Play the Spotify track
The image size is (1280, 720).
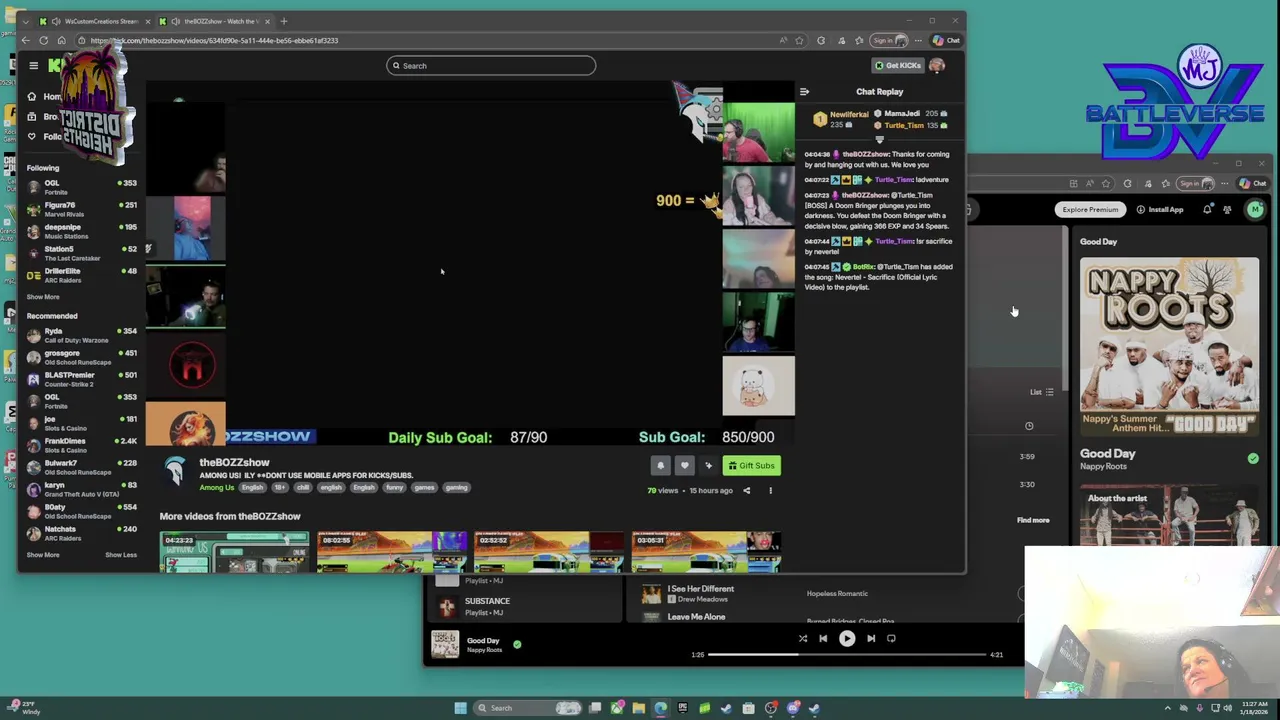847,638
